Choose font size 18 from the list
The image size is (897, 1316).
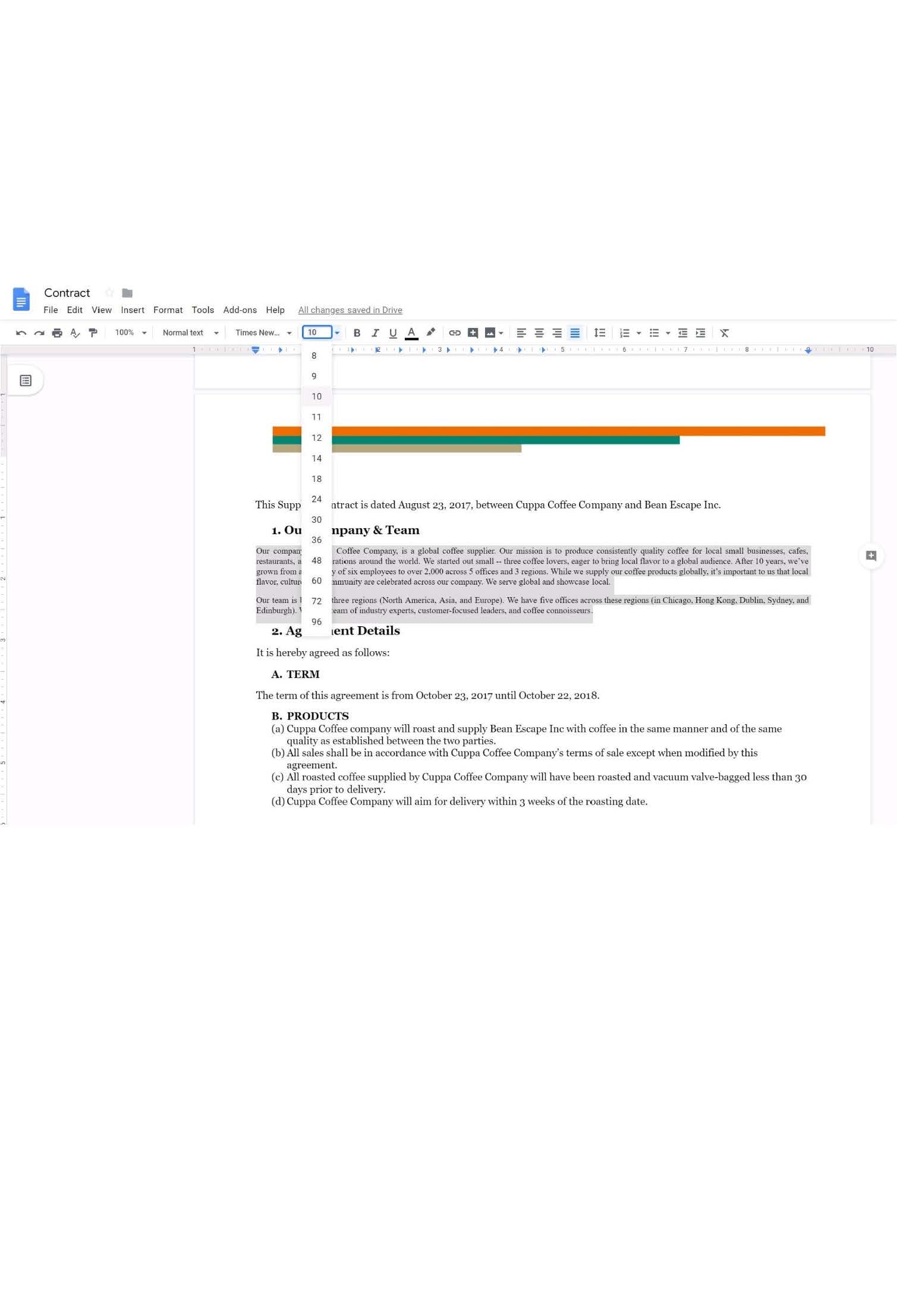point(316,479)
